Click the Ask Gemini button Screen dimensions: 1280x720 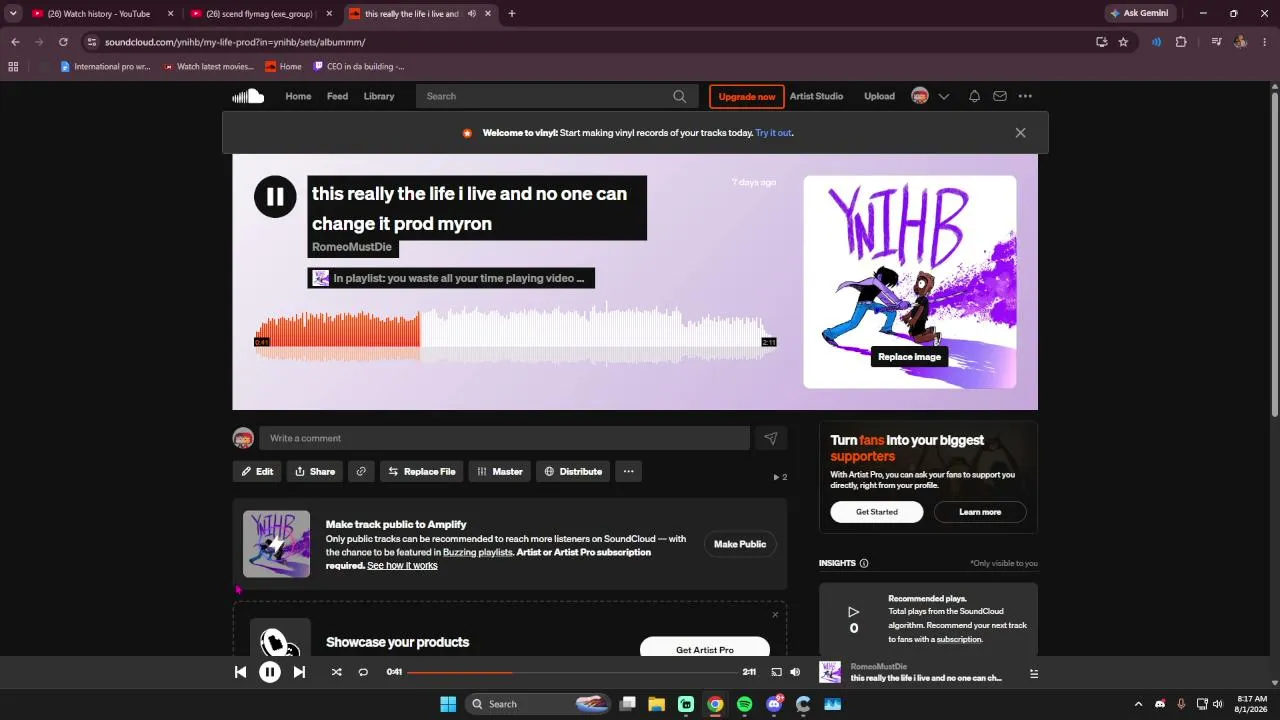[1138, 13]
